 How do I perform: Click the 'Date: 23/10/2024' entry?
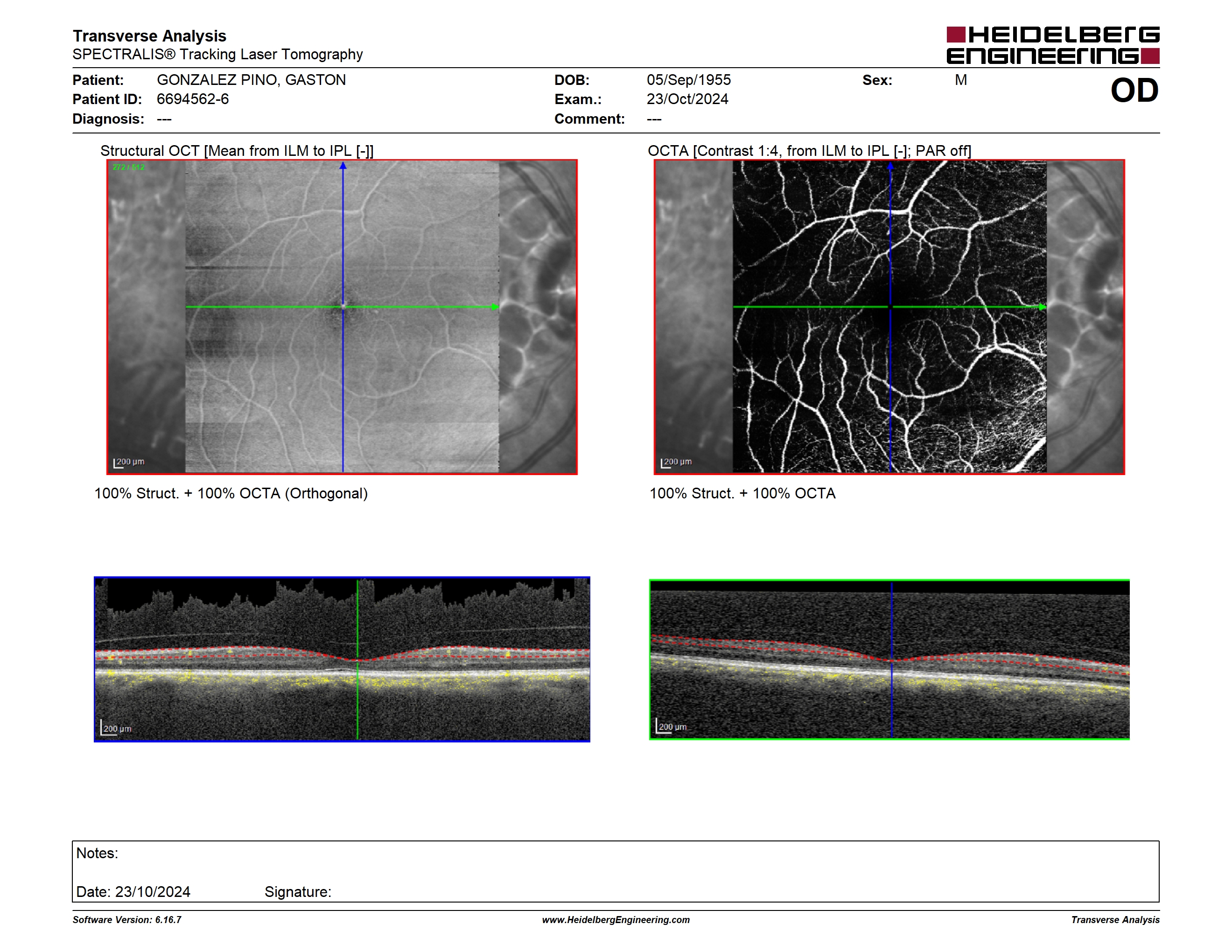pos(133,892)
